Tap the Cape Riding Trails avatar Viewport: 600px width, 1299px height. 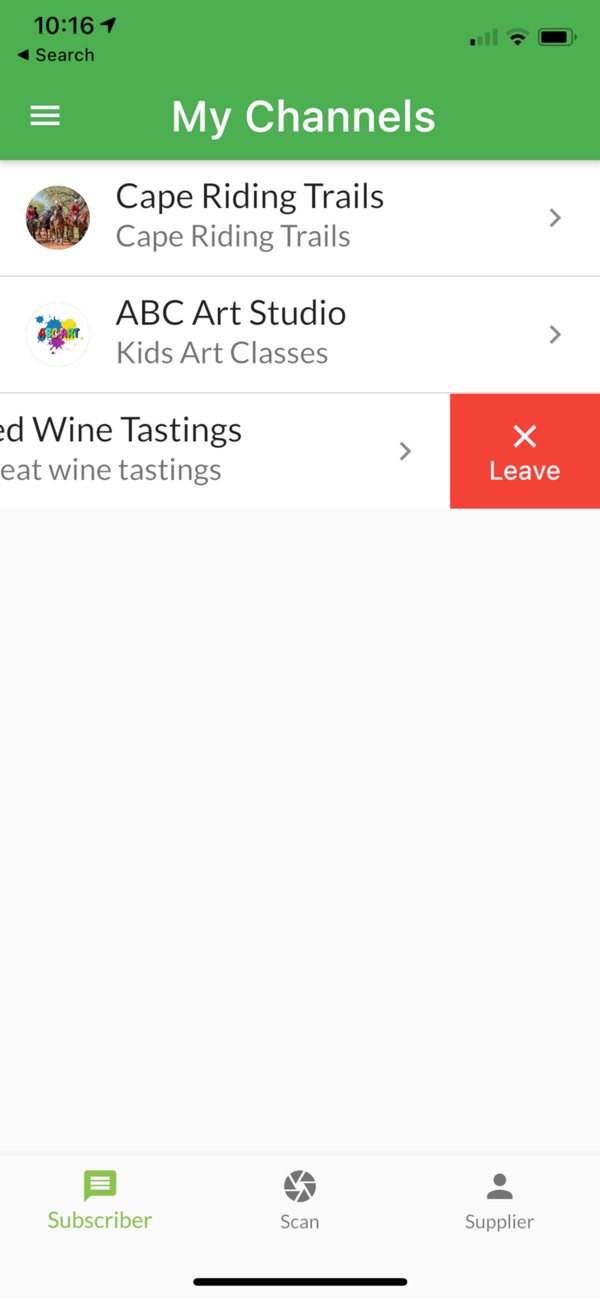pos(58,218)
